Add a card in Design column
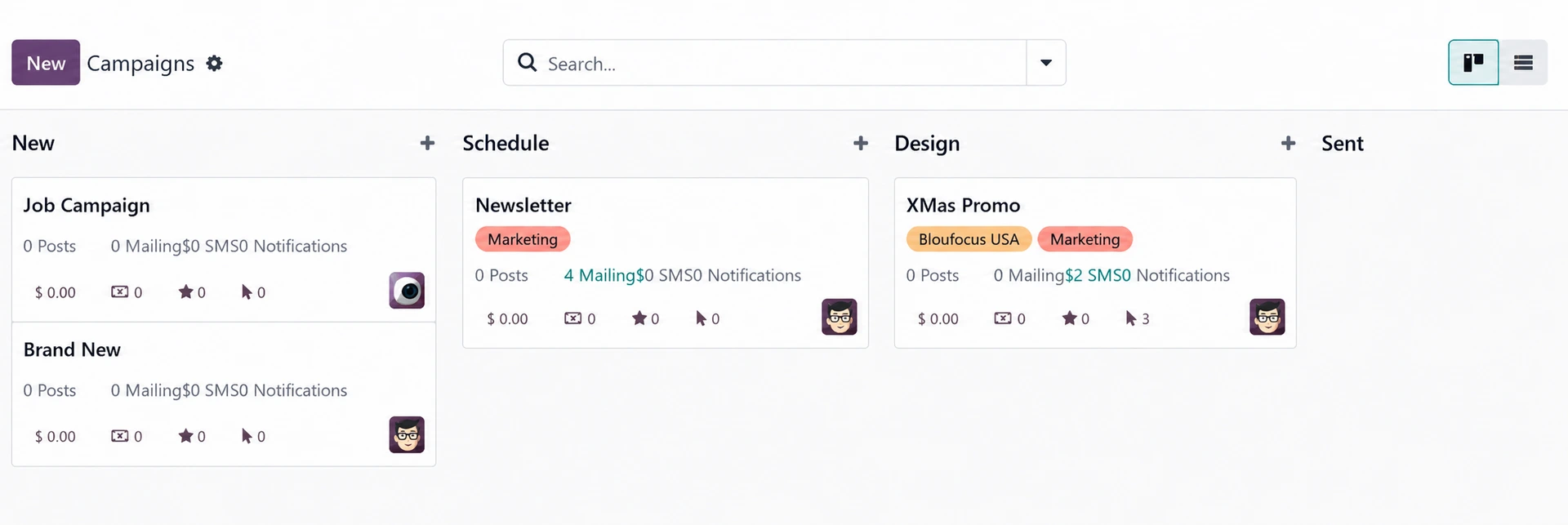This screenshot has height=525, width=1568. [1289, 144]
